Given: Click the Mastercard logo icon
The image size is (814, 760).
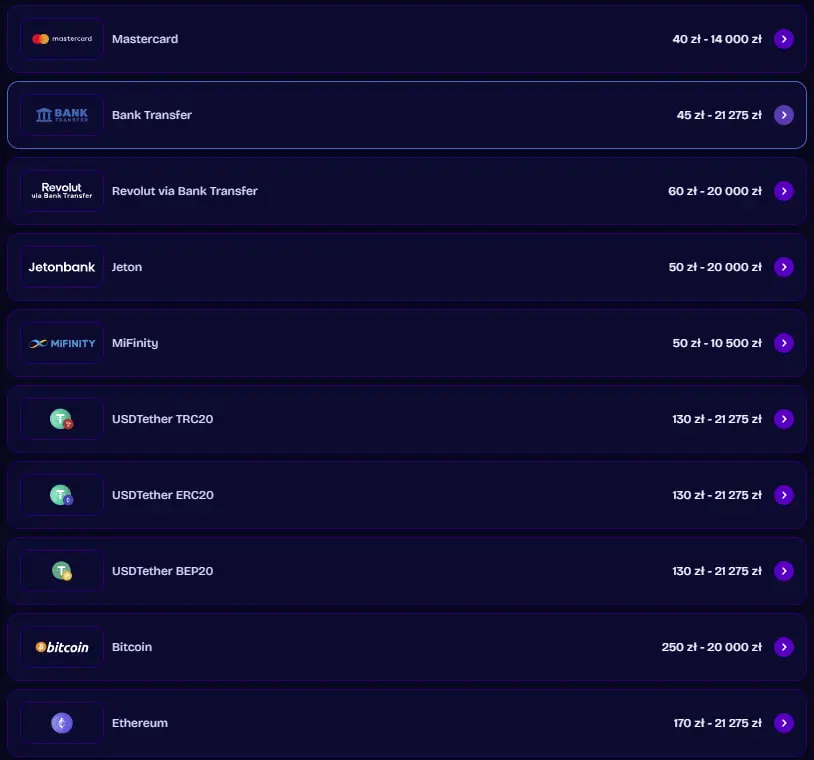Looking at the screenshot, I should coord(62,39).
